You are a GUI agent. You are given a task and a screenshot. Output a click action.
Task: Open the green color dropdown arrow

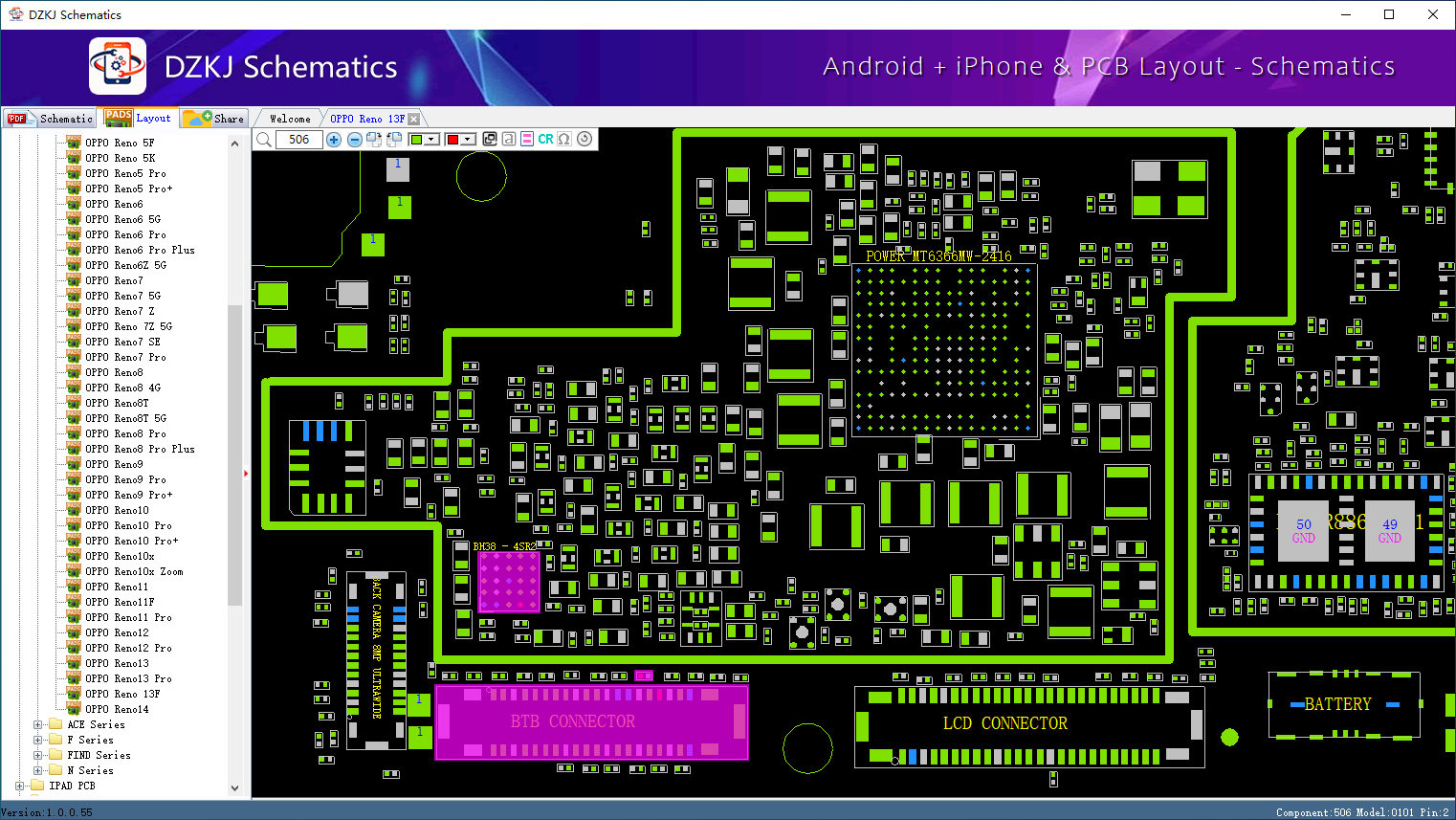(432, 140)
